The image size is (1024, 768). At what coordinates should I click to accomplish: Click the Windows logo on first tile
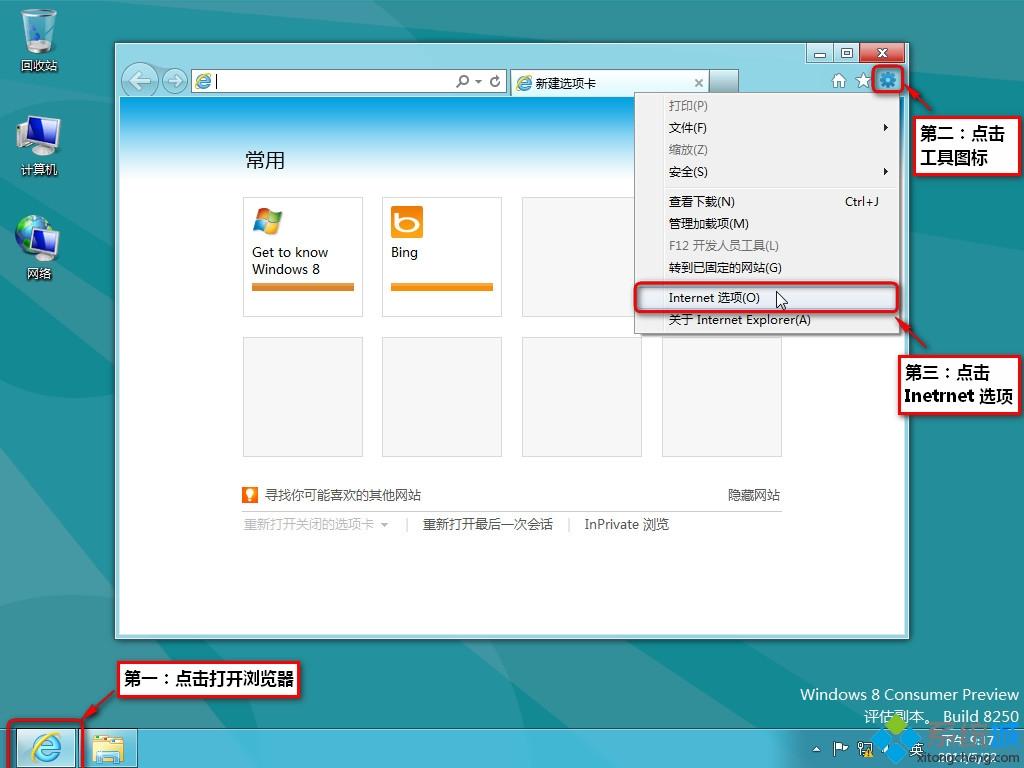pos(267,221)
